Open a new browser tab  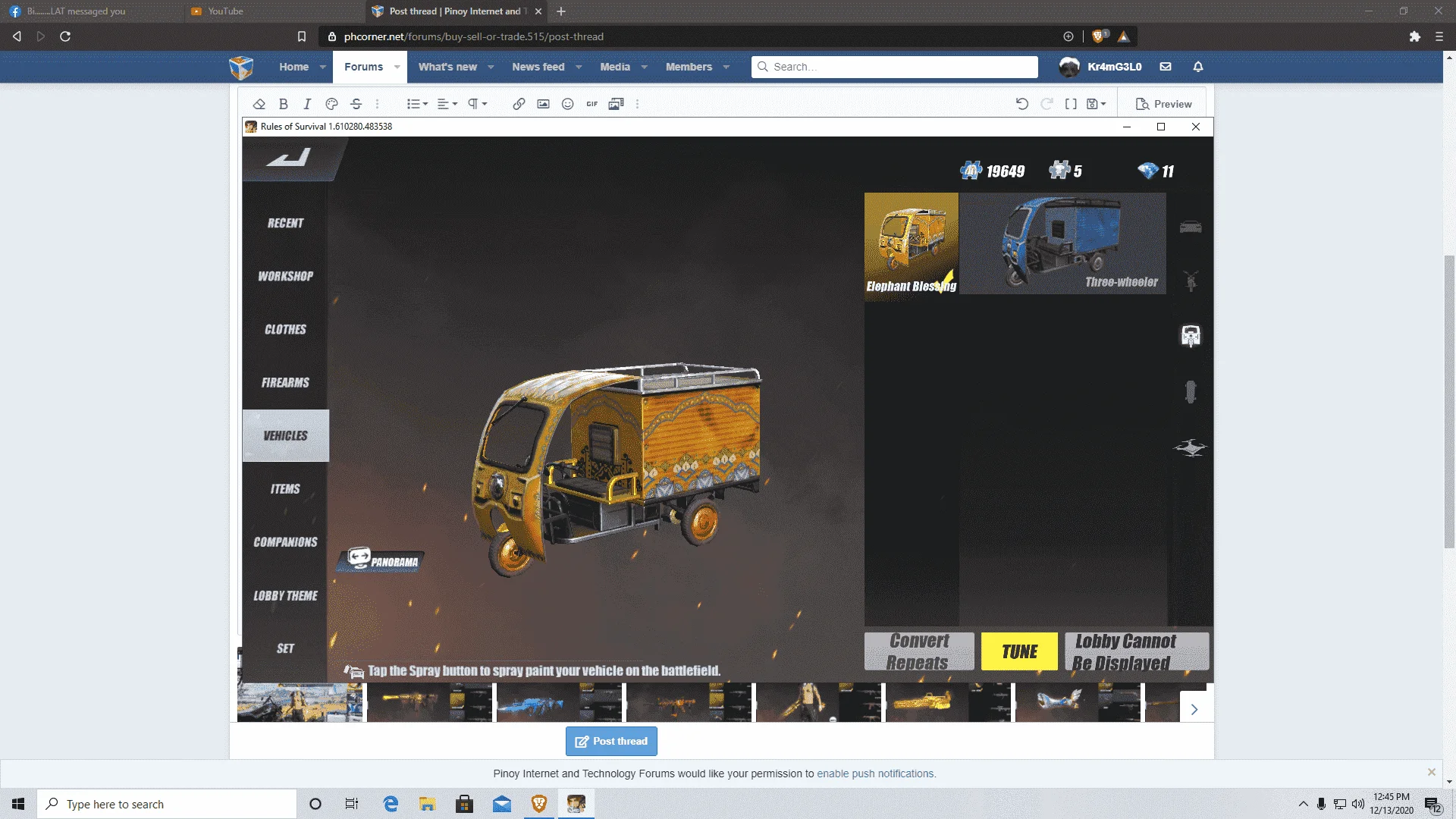click(x=561, y=11)
